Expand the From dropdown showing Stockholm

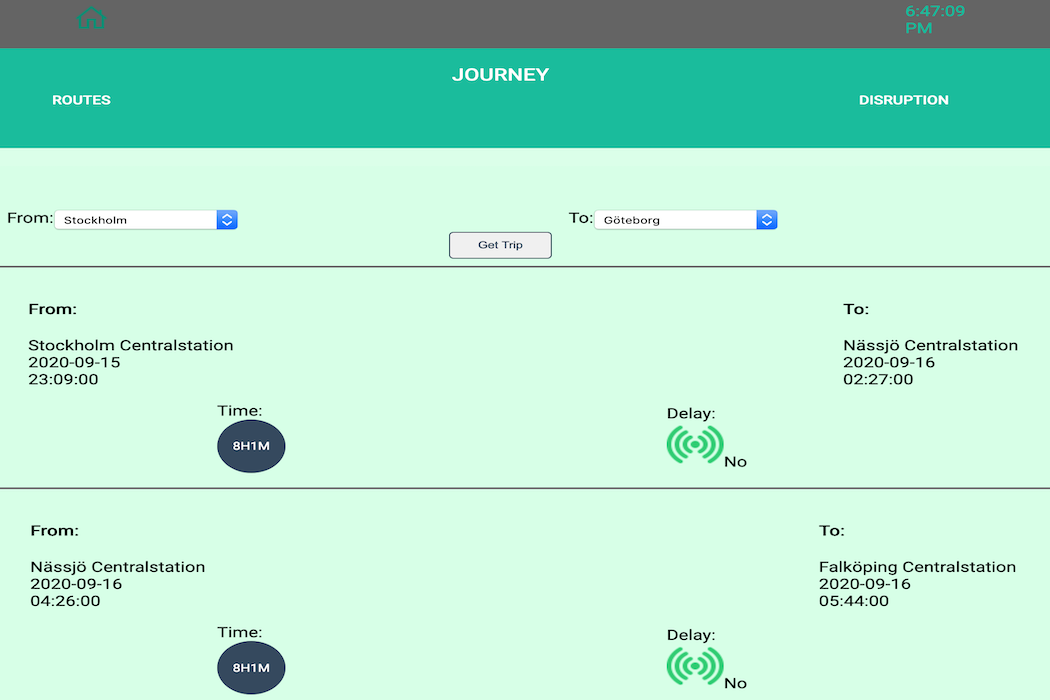tap(146, 220)
